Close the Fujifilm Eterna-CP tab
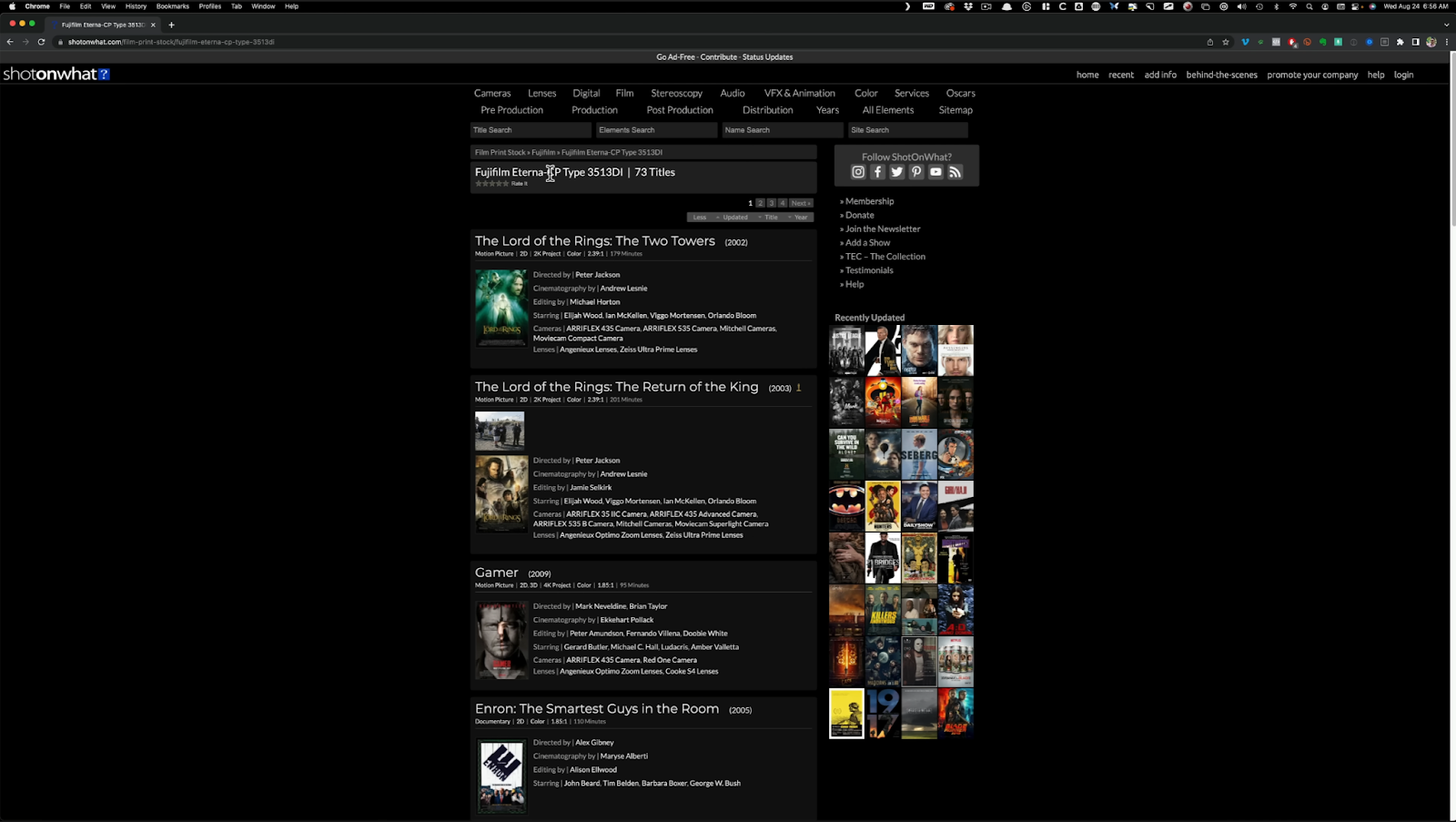Viewport: 1456px width, 822px height. pyautogui.click(x=153, y=25)
